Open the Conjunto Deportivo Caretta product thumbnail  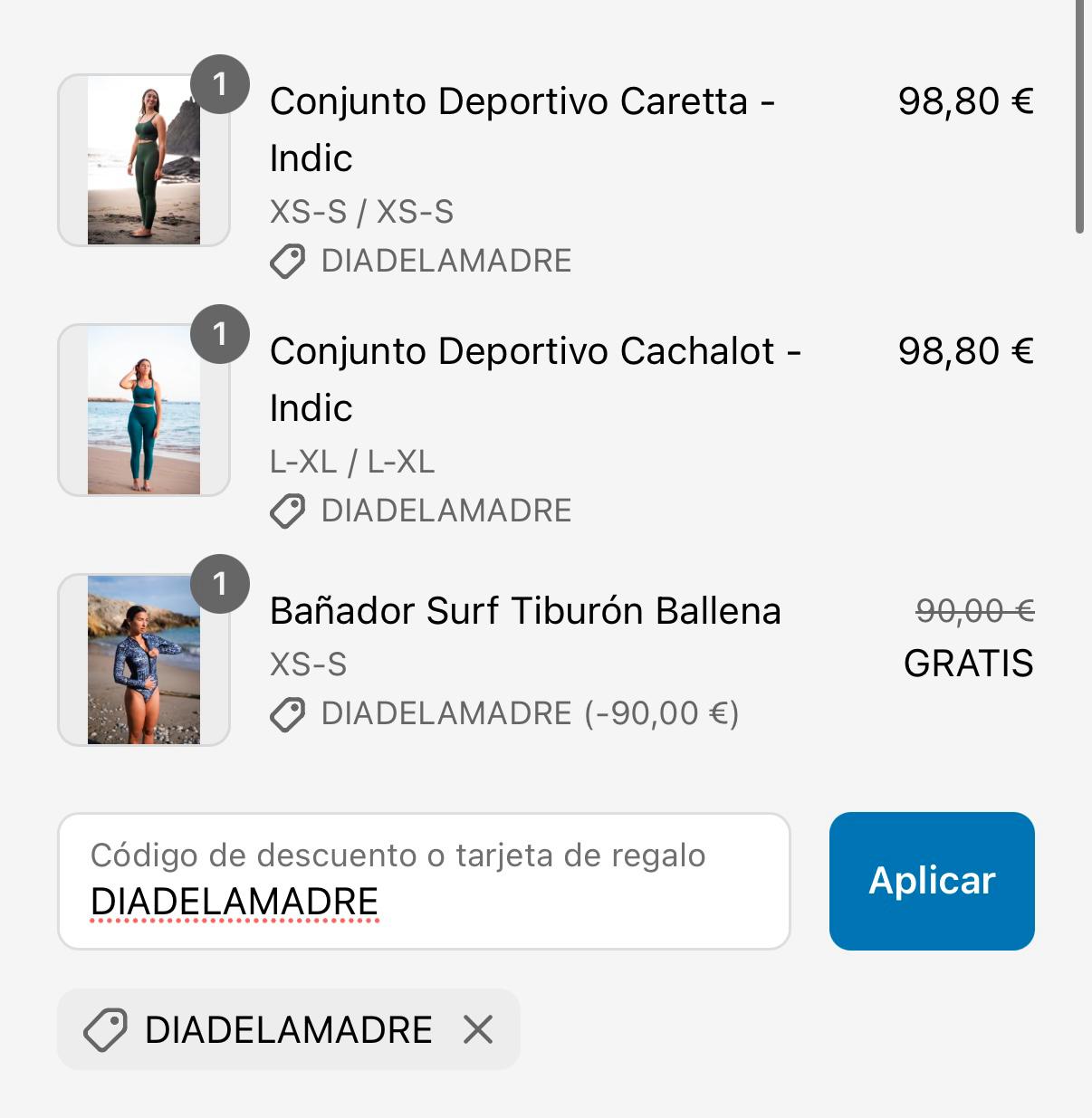(144, 160)
